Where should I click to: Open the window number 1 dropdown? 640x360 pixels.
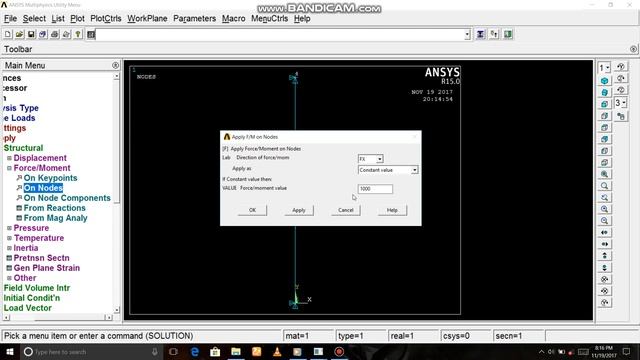pos(604,68)
